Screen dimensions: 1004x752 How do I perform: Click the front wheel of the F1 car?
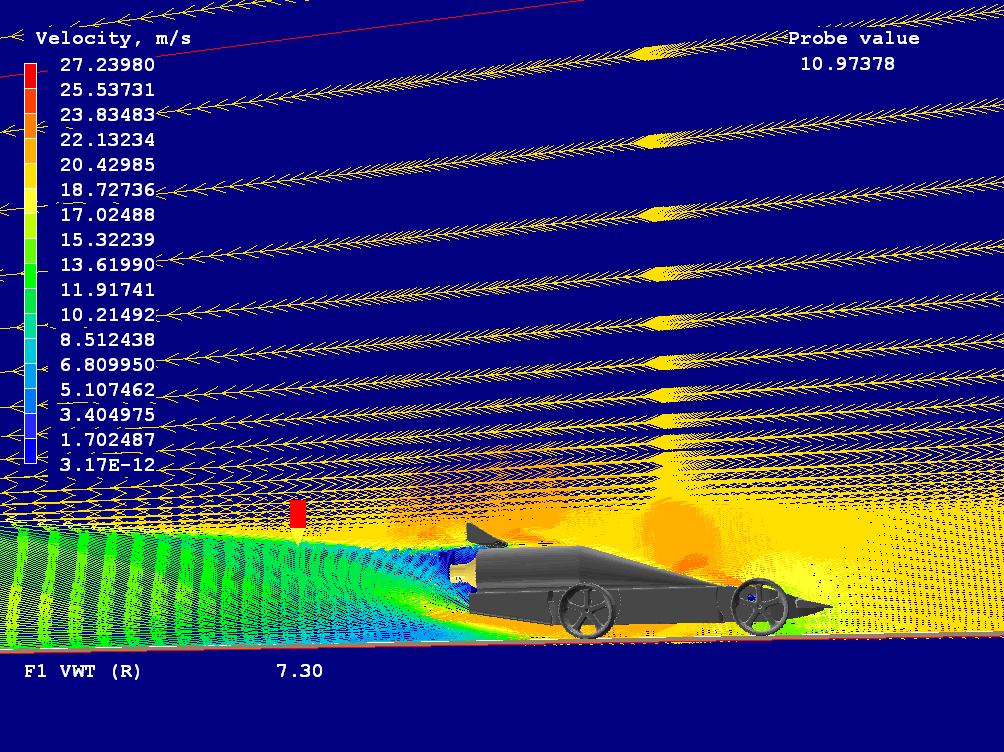pos(759,606)
